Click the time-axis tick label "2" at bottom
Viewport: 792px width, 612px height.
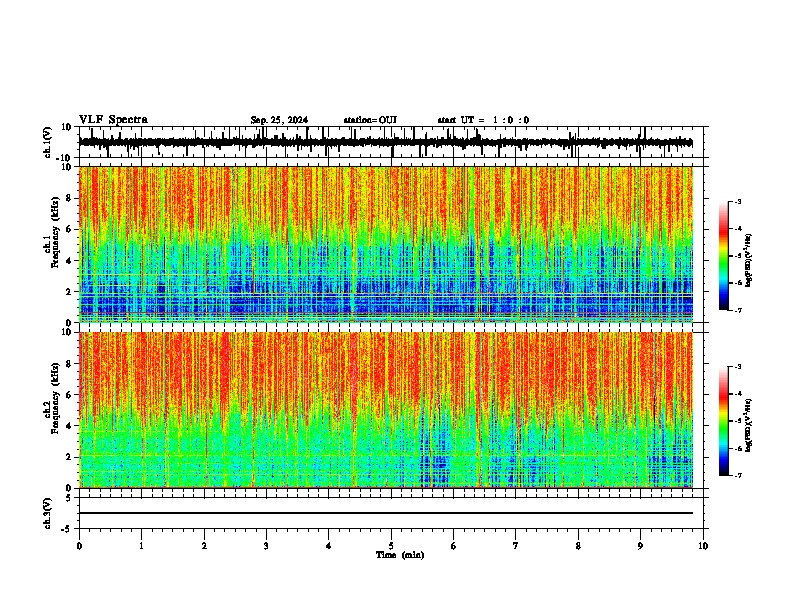click(204, 546)
